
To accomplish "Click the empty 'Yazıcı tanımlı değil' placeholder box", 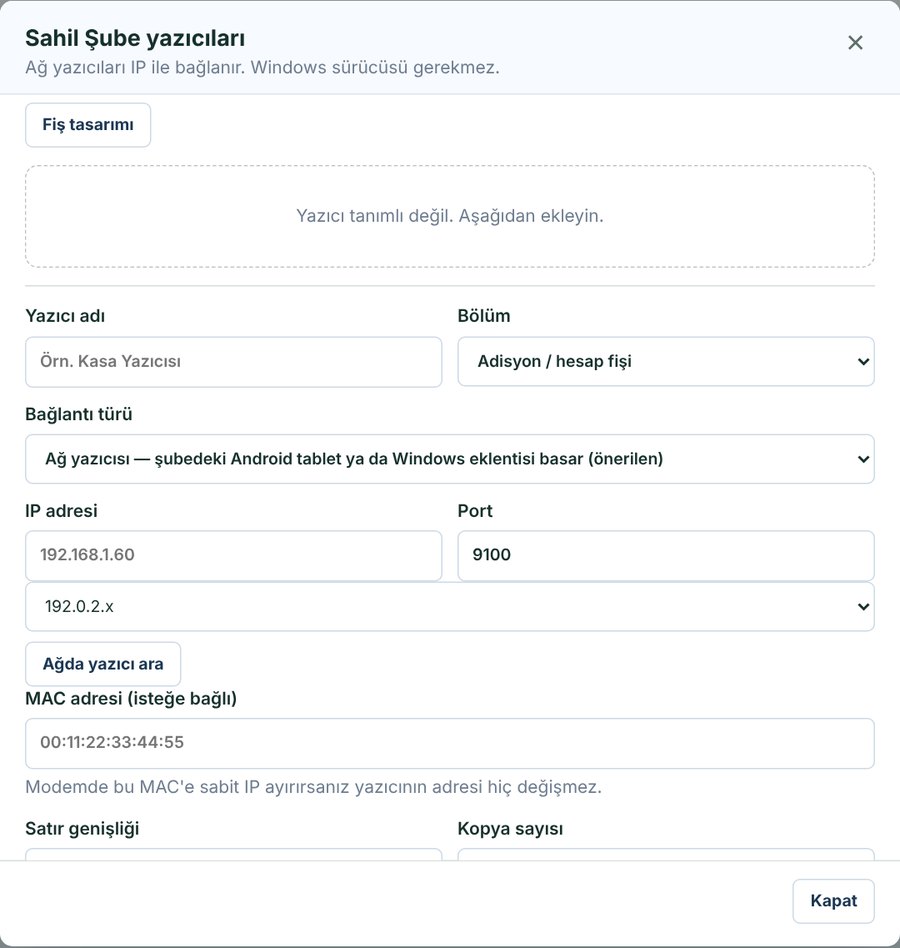I will coord(450,216).
